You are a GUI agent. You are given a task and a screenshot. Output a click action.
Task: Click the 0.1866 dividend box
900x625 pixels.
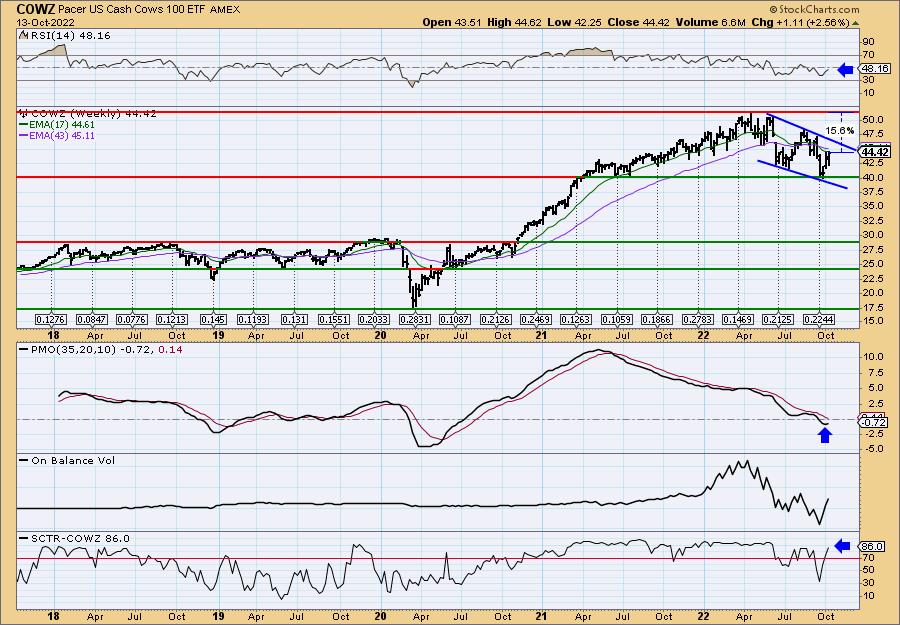pyautogui.click(x=658, y=319)
